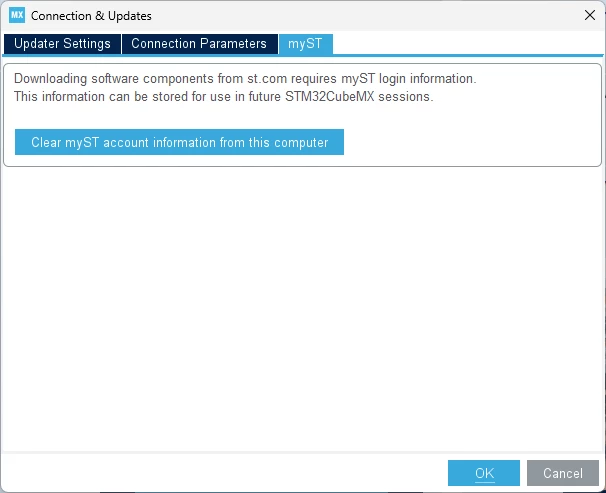Click the 'stored for use in future STM32CubeMX sessions' line
This screenshot has height=493, width=606.
click(x=223, y=97)
